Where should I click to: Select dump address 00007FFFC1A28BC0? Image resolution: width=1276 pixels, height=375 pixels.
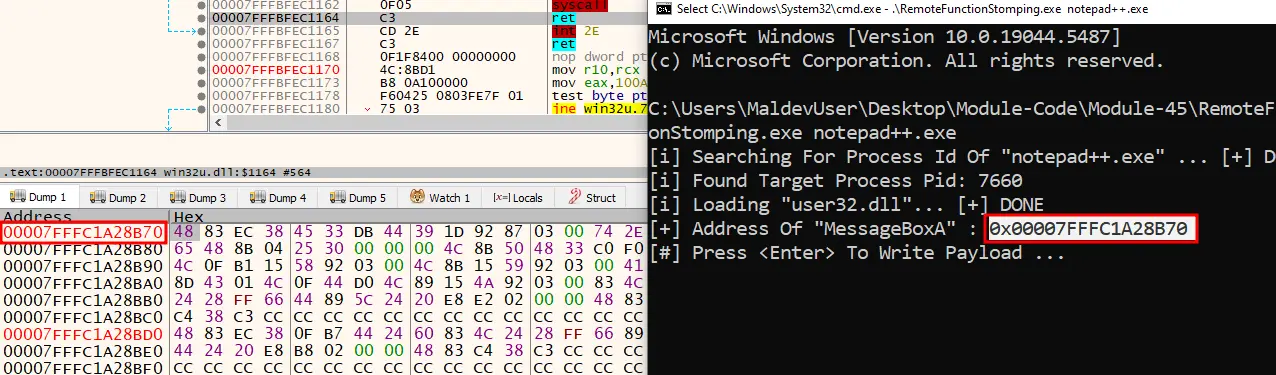click(x=83, y=316)
